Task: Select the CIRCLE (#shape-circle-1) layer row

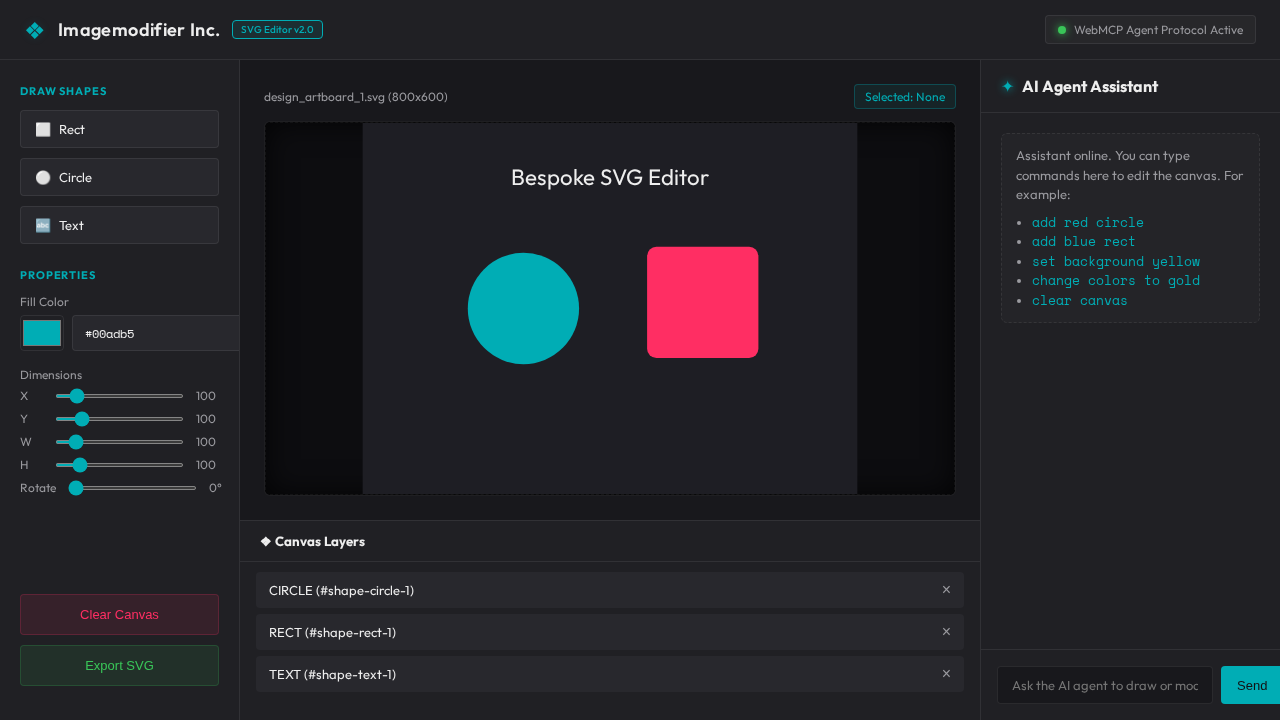Action: point(610,590)
